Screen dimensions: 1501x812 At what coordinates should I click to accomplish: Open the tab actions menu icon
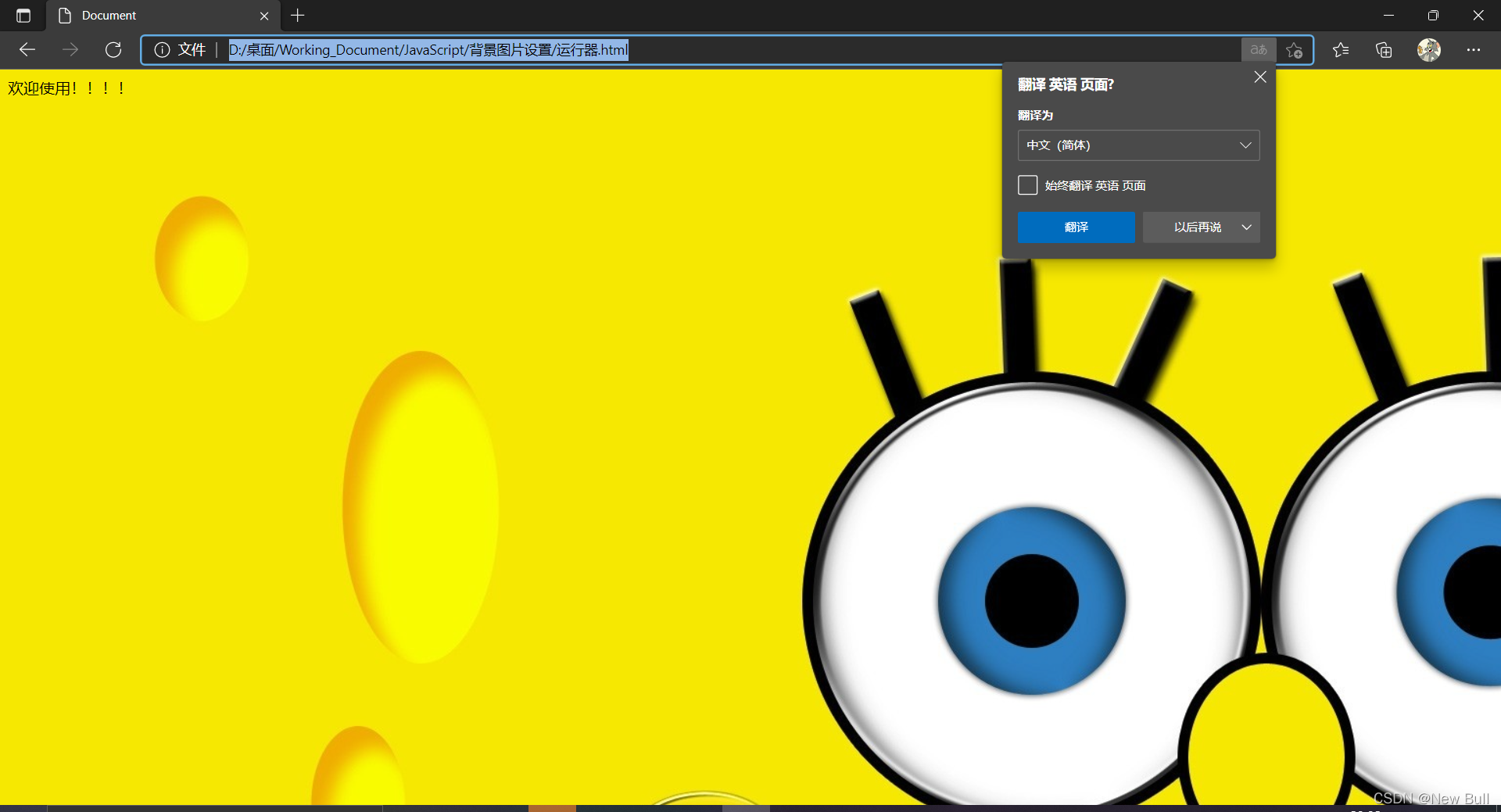pyautogui.click(x=23, y=16)
